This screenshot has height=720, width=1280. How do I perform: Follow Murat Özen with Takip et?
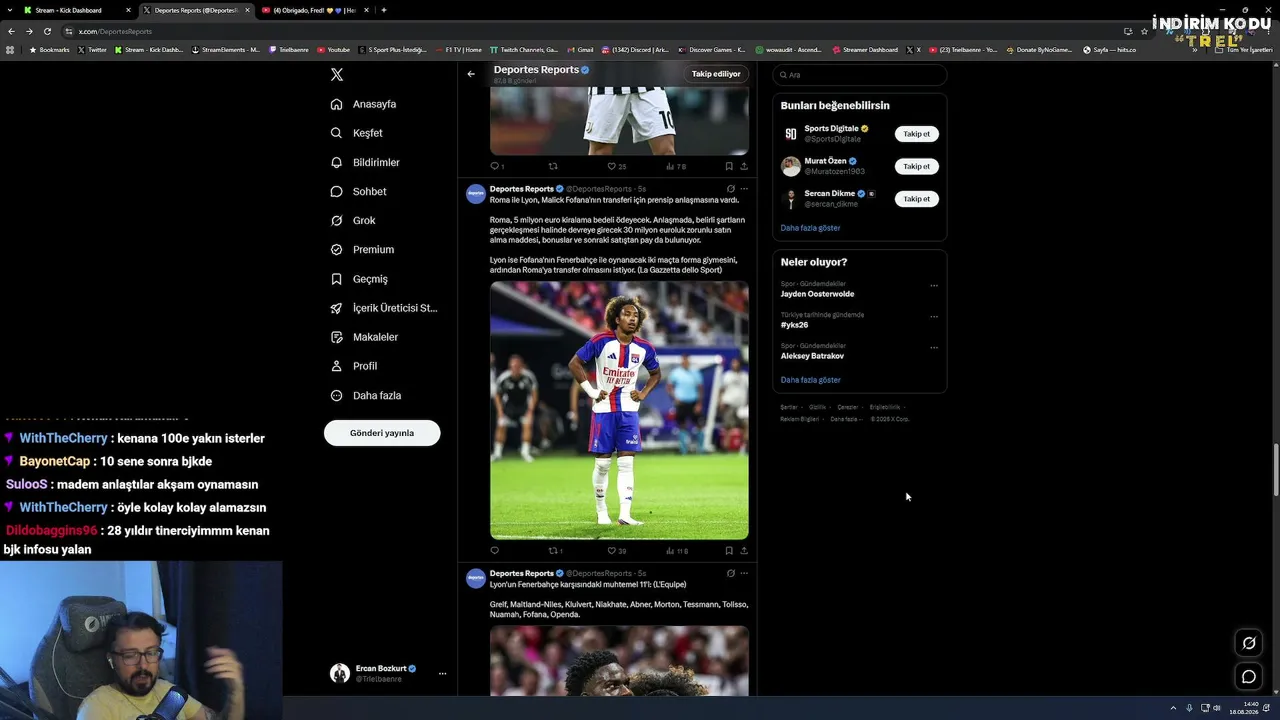click(x=916, y=166)
